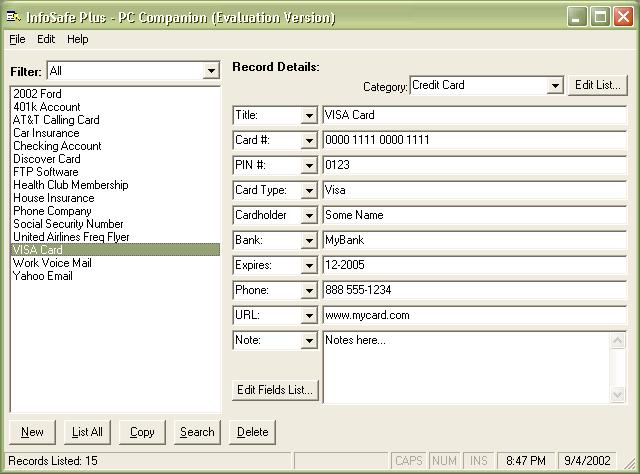Open the Bank field label dropdown
Image resolution: width=640 pixels, height=474 pixels.
(309, 240)
